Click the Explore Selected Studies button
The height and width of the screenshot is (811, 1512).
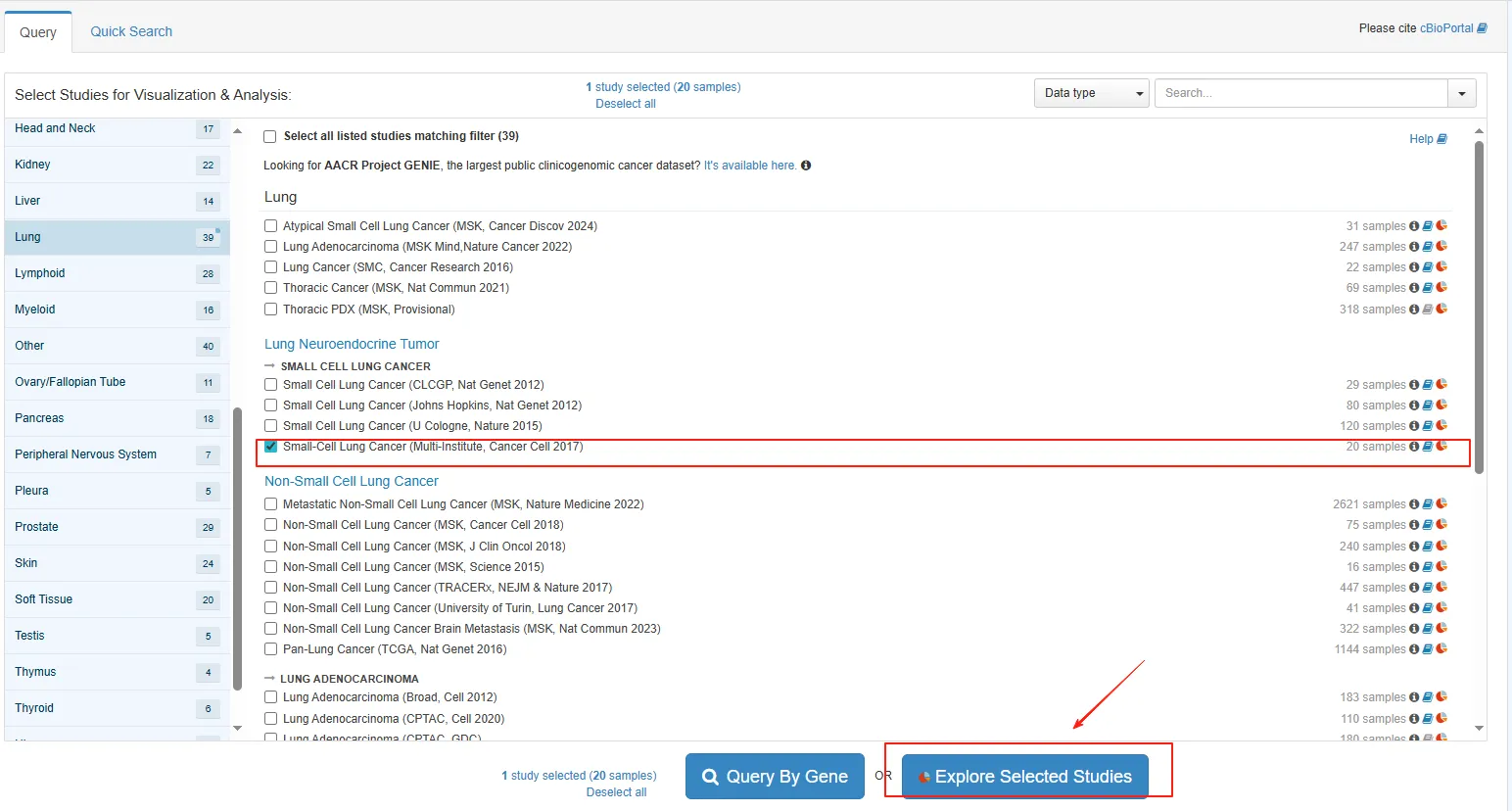[1024, 777]
